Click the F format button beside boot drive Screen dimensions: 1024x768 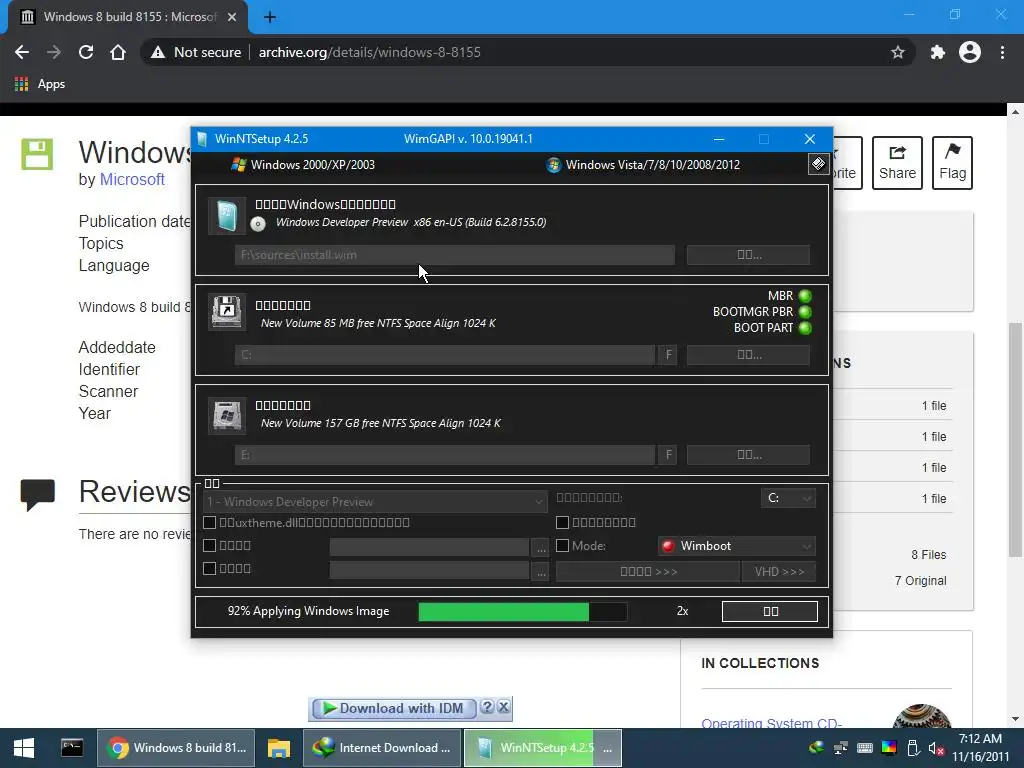(667, 355)
